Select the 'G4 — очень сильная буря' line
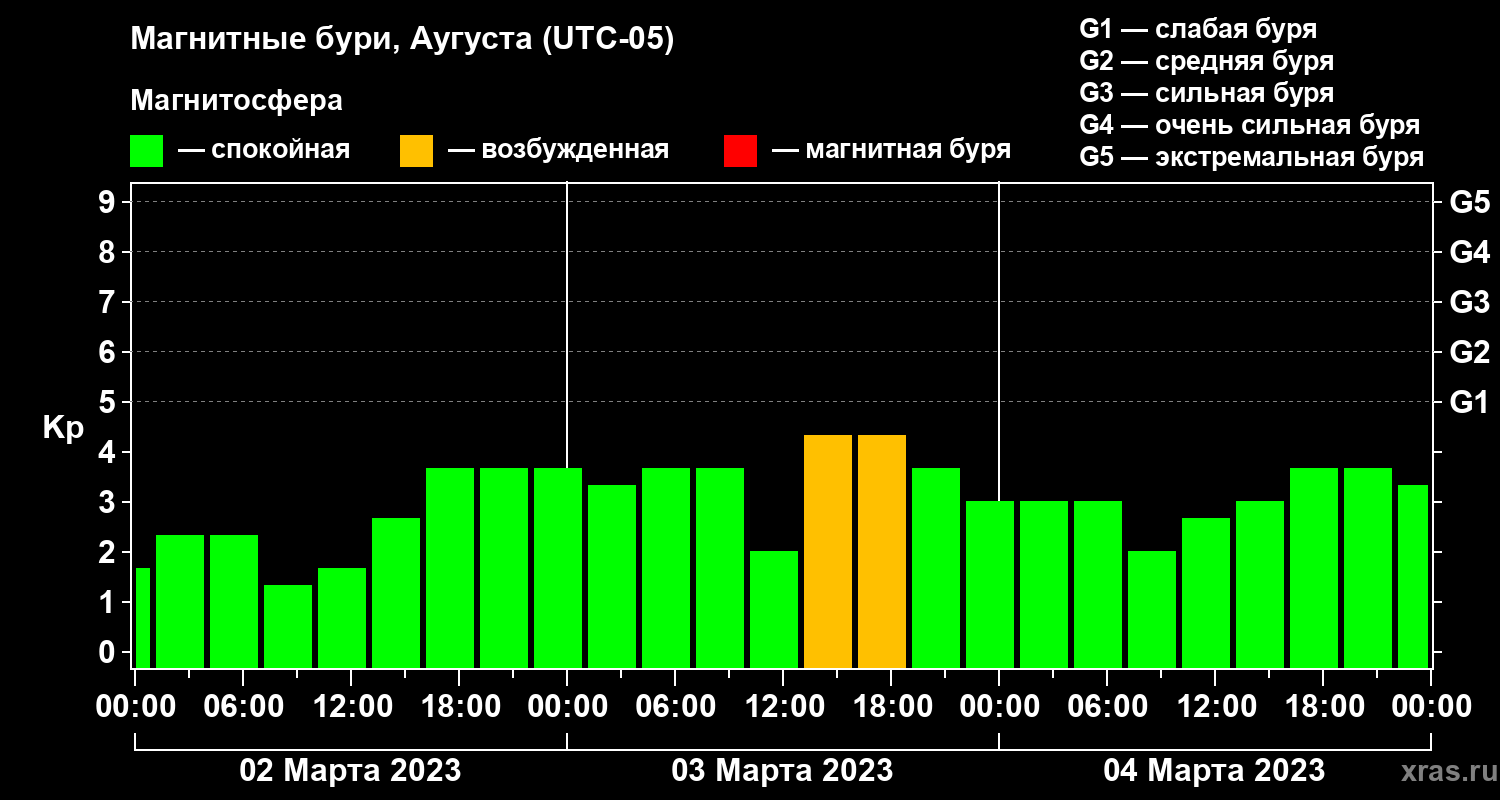 coord(1249,125)
